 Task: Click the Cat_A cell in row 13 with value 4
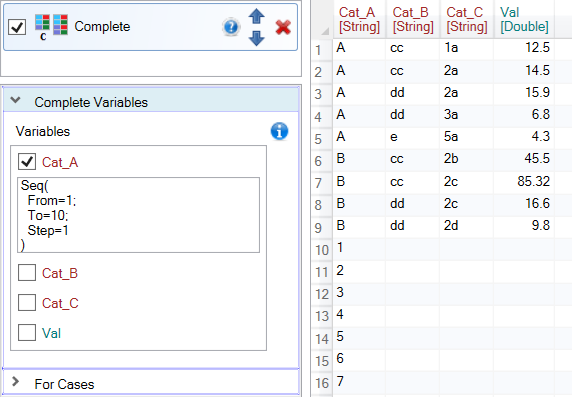click(x=359, y=315)
